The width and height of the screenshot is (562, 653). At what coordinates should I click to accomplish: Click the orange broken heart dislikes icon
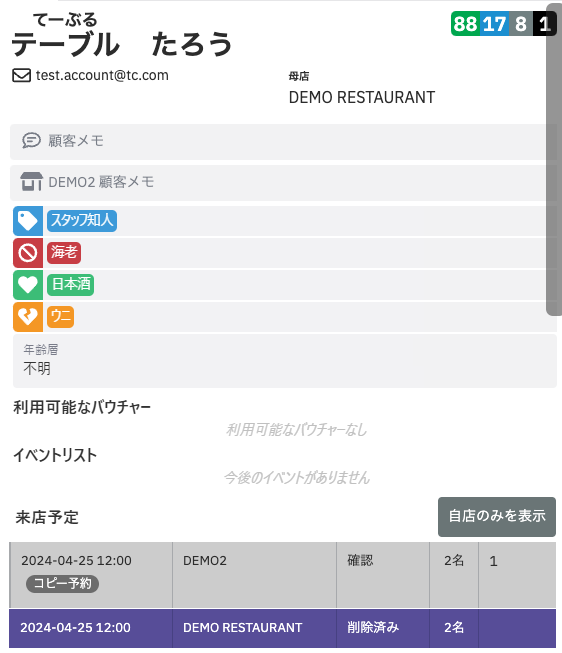(x=28, y=317)
